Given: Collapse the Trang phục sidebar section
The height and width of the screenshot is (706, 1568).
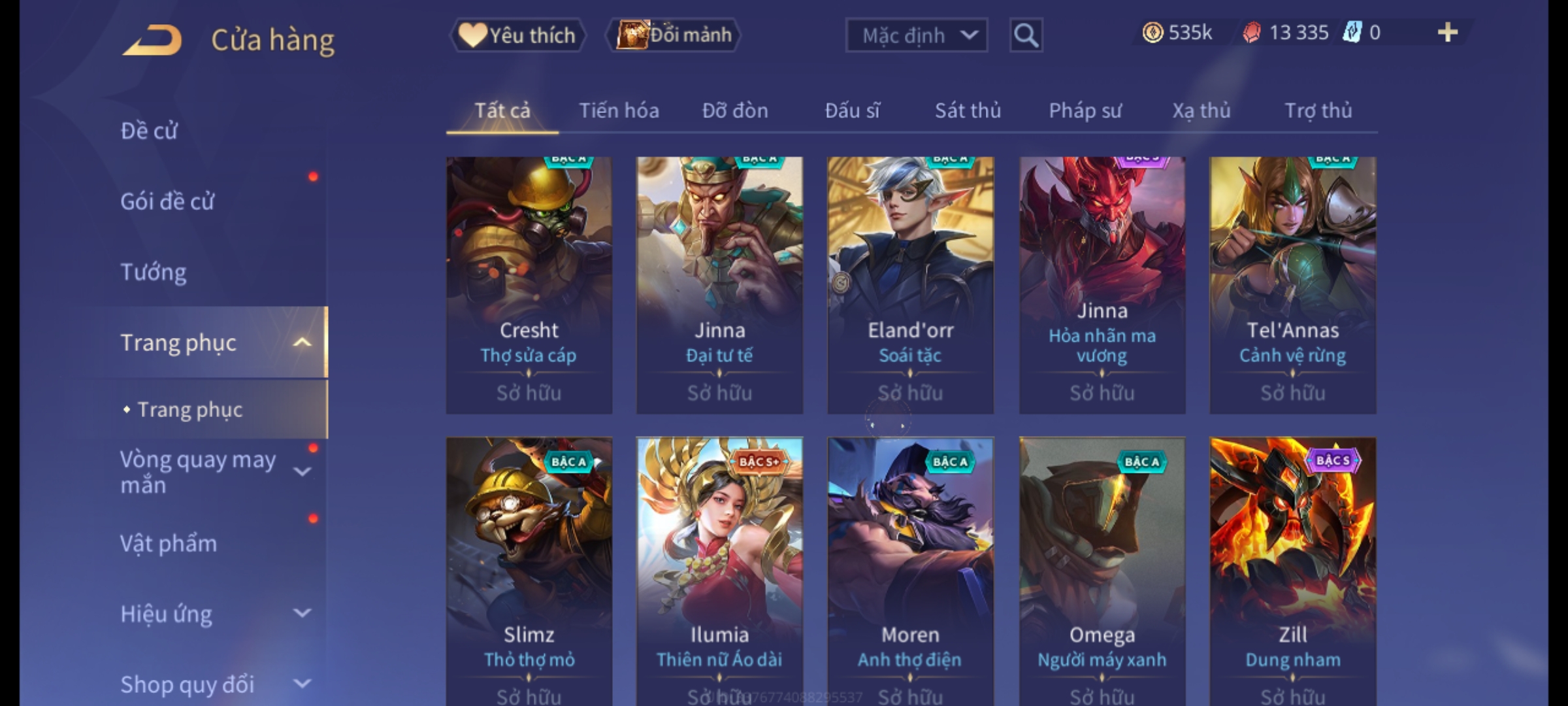Looking at the screenshot, I should tap(302, 343).
